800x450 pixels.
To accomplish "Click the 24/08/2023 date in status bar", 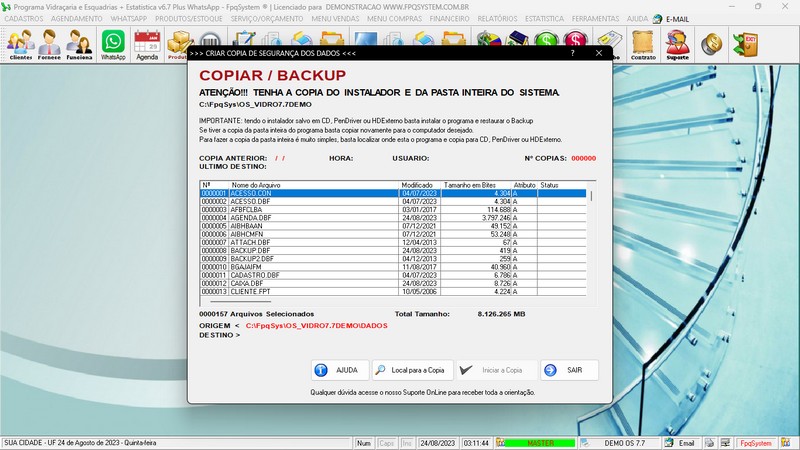I will coord(437,443).
